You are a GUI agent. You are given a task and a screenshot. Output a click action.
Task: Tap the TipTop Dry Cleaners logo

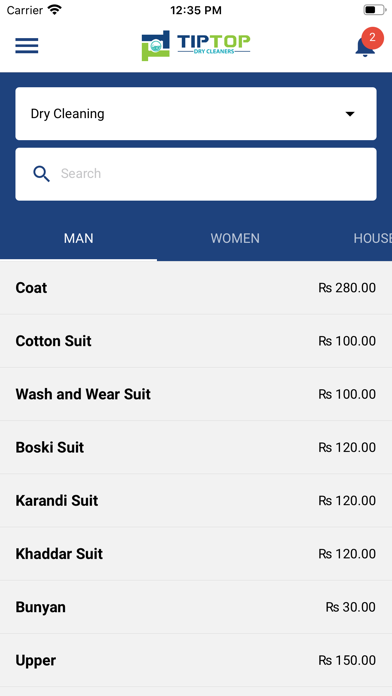(196, 45)
